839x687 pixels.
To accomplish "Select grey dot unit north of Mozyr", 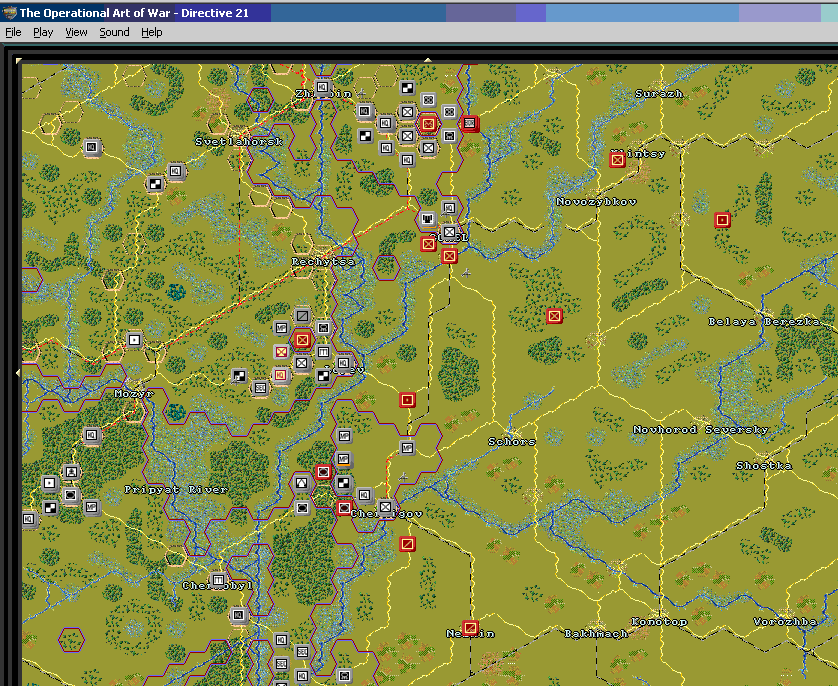I will pyautogui.click(x=134, y=340).
